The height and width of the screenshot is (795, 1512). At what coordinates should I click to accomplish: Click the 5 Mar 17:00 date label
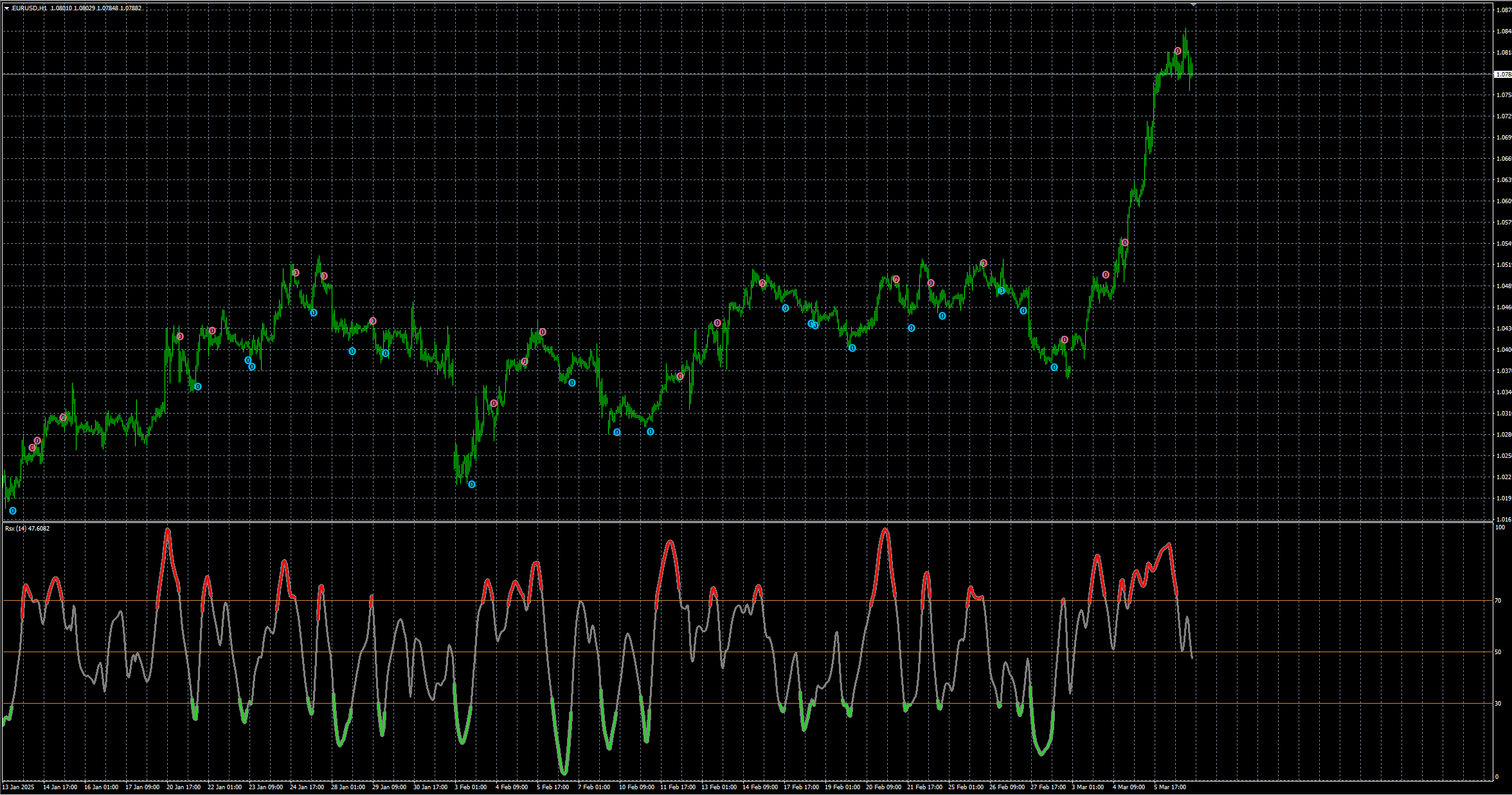(x=1170, y=787)
